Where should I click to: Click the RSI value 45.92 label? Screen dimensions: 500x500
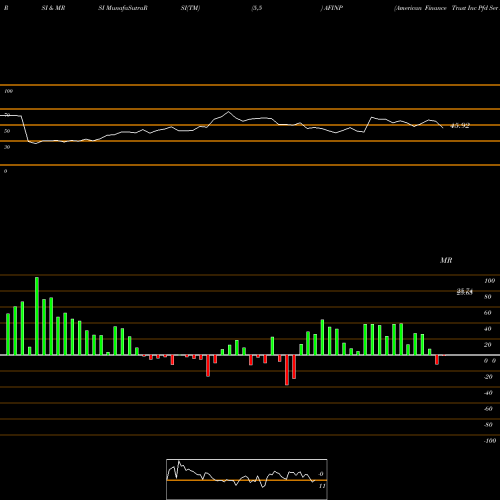460,126
